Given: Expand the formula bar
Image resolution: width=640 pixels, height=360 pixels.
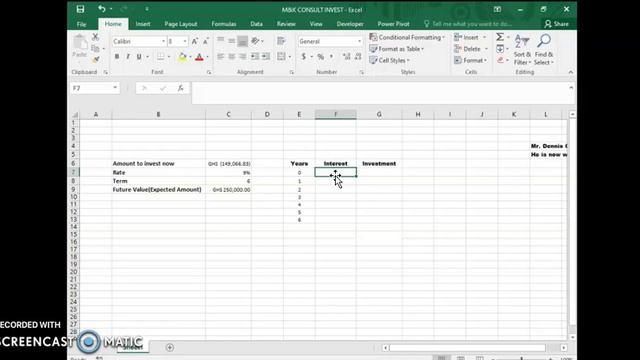Looking at the screenshot, I should (x=571, y=88).
